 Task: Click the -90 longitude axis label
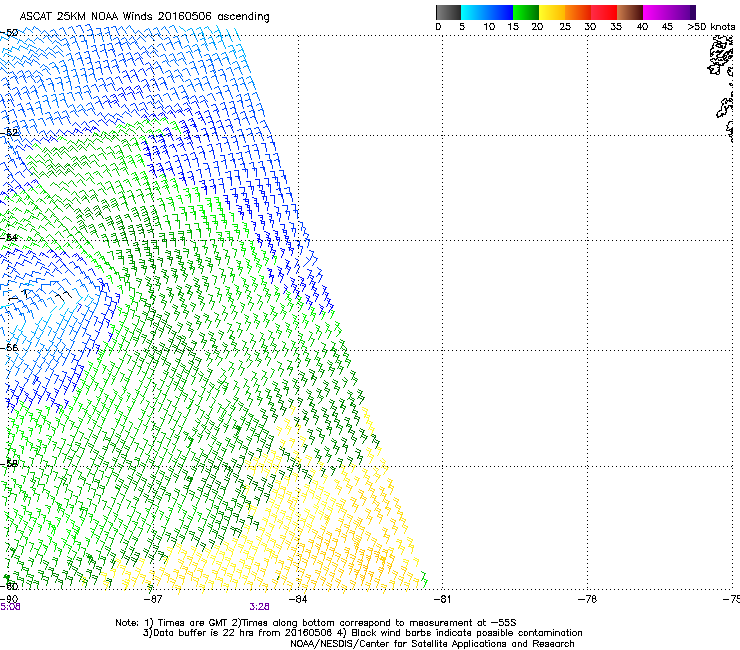pyautogui.click(x=8, y=599)
